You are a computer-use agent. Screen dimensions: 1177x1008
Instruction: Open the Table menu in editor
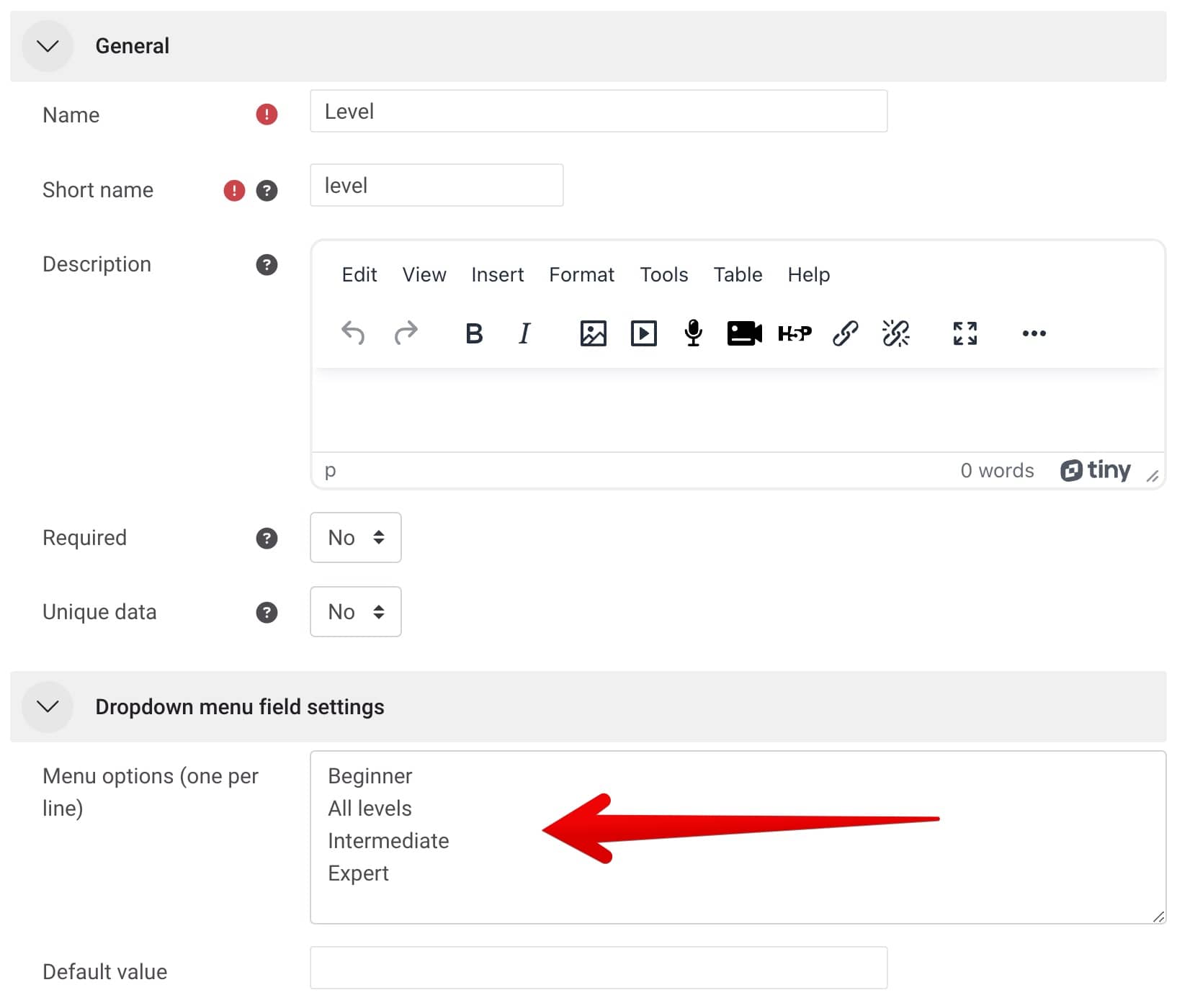[738, 275]
